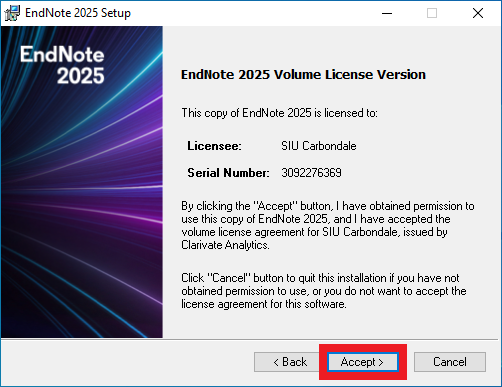The image size is (502, 387).
Task: Click the Serial Number: label
Action: click(x=228, y=173)
